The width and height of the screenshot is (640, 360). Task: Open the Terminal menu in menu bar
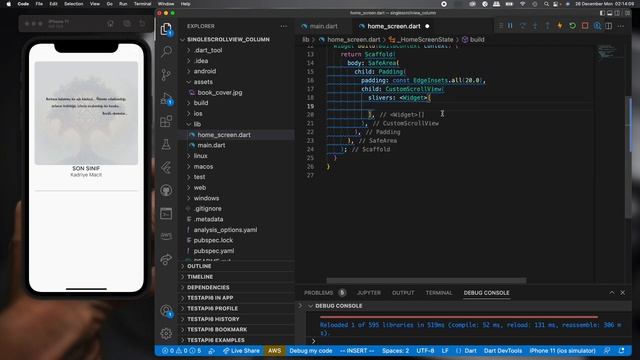click(142, 4)
